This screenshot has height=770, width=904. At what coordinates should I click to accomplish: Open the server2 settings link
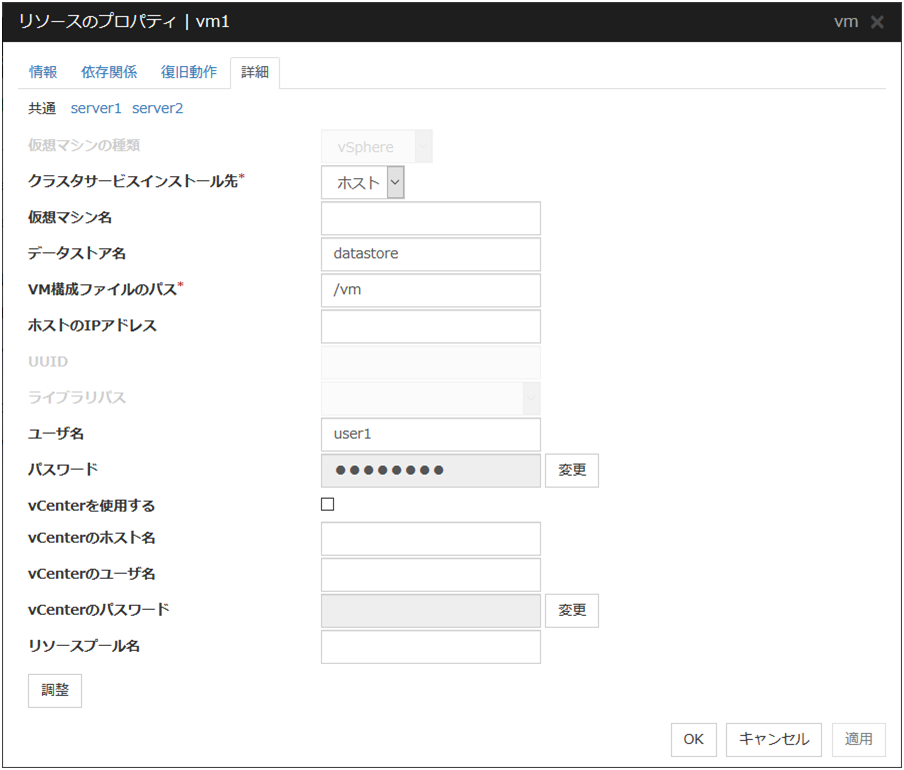(x=157, y=108)
